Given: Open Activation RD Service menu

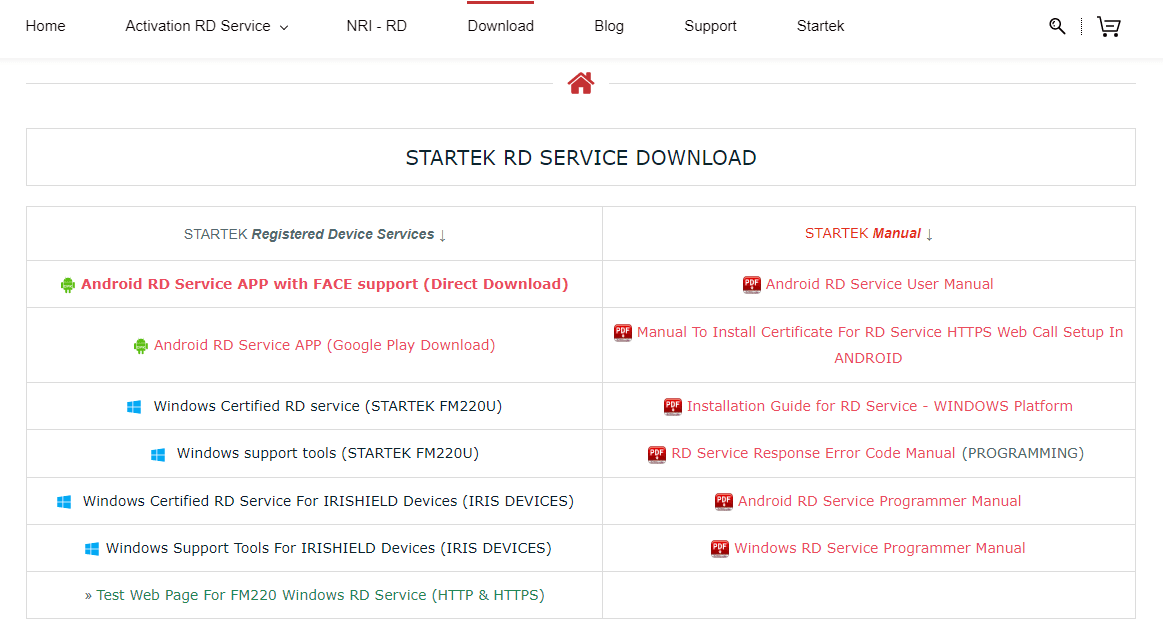Looking at the screenshot, I should point(197,26).
